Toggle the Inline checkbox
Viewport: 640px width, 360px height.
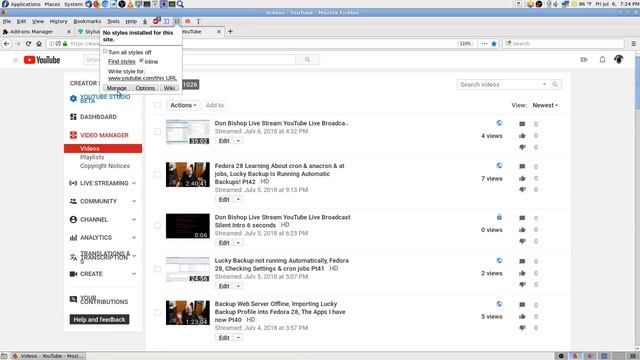pos(141,61)
